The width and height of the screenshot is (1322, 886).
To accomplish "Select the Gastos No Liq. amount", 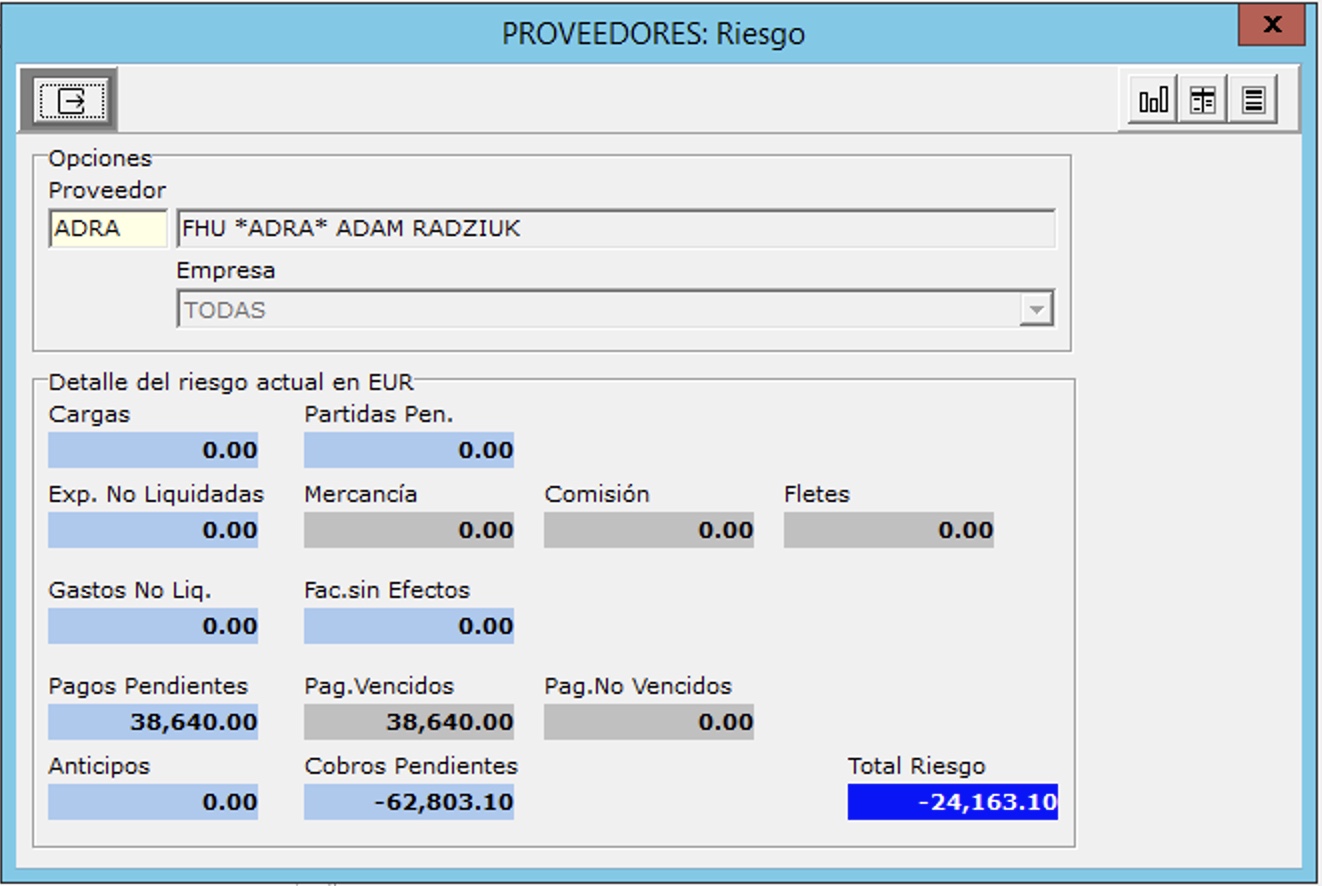I will tap(153, 626).
